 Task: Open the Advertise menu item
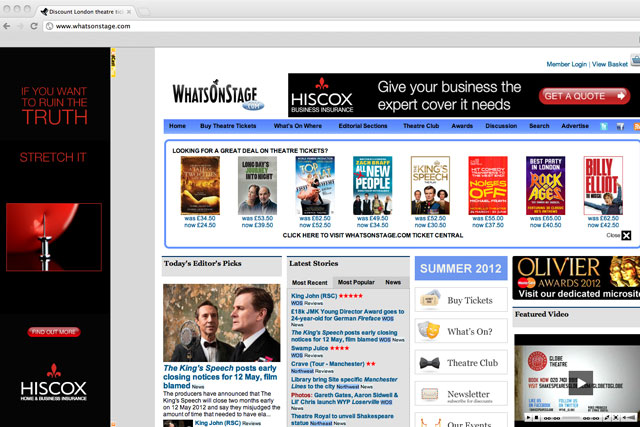point(575,126)
